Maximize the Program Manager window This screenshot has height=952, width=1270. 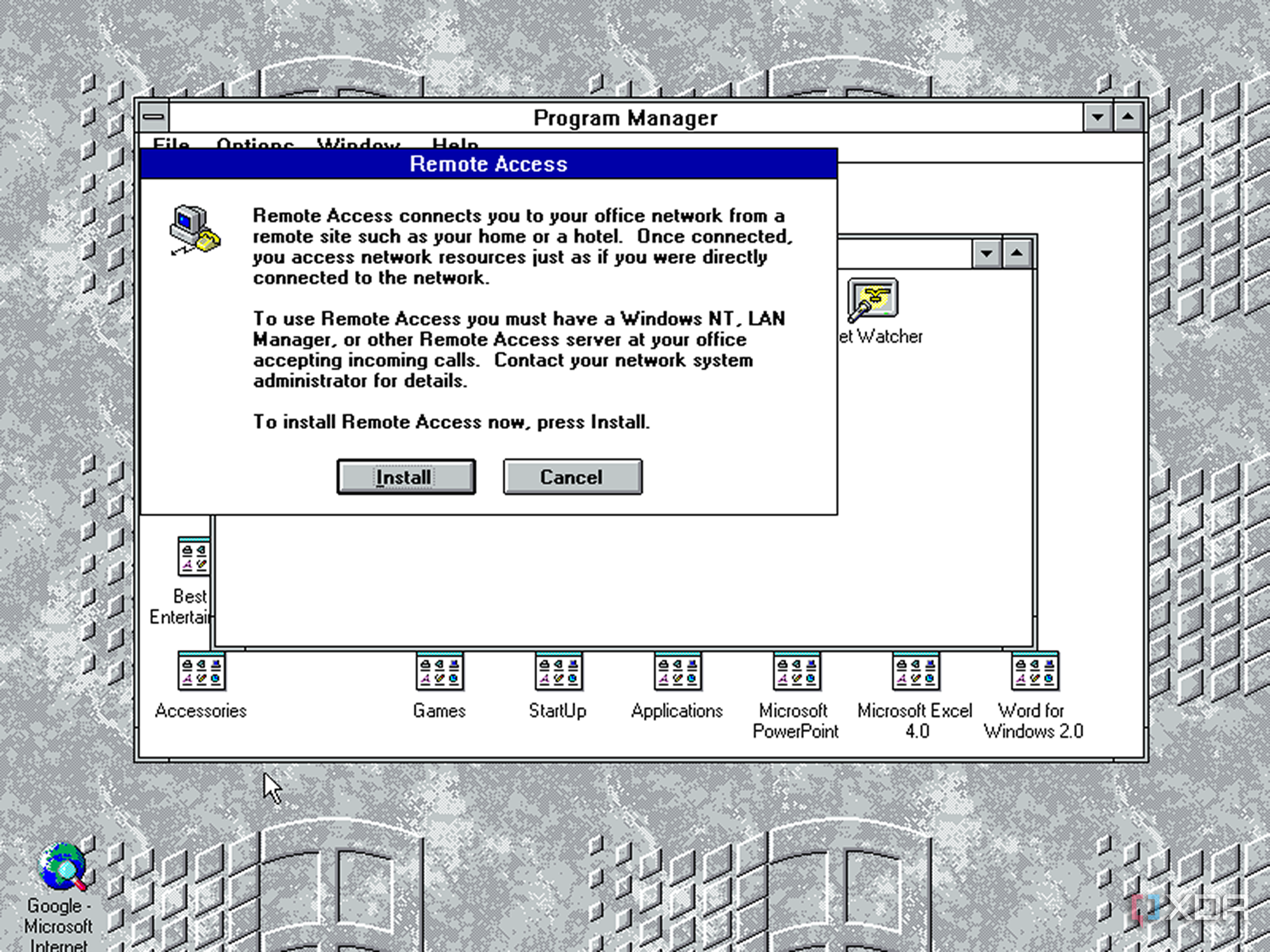click(1128, 117)
